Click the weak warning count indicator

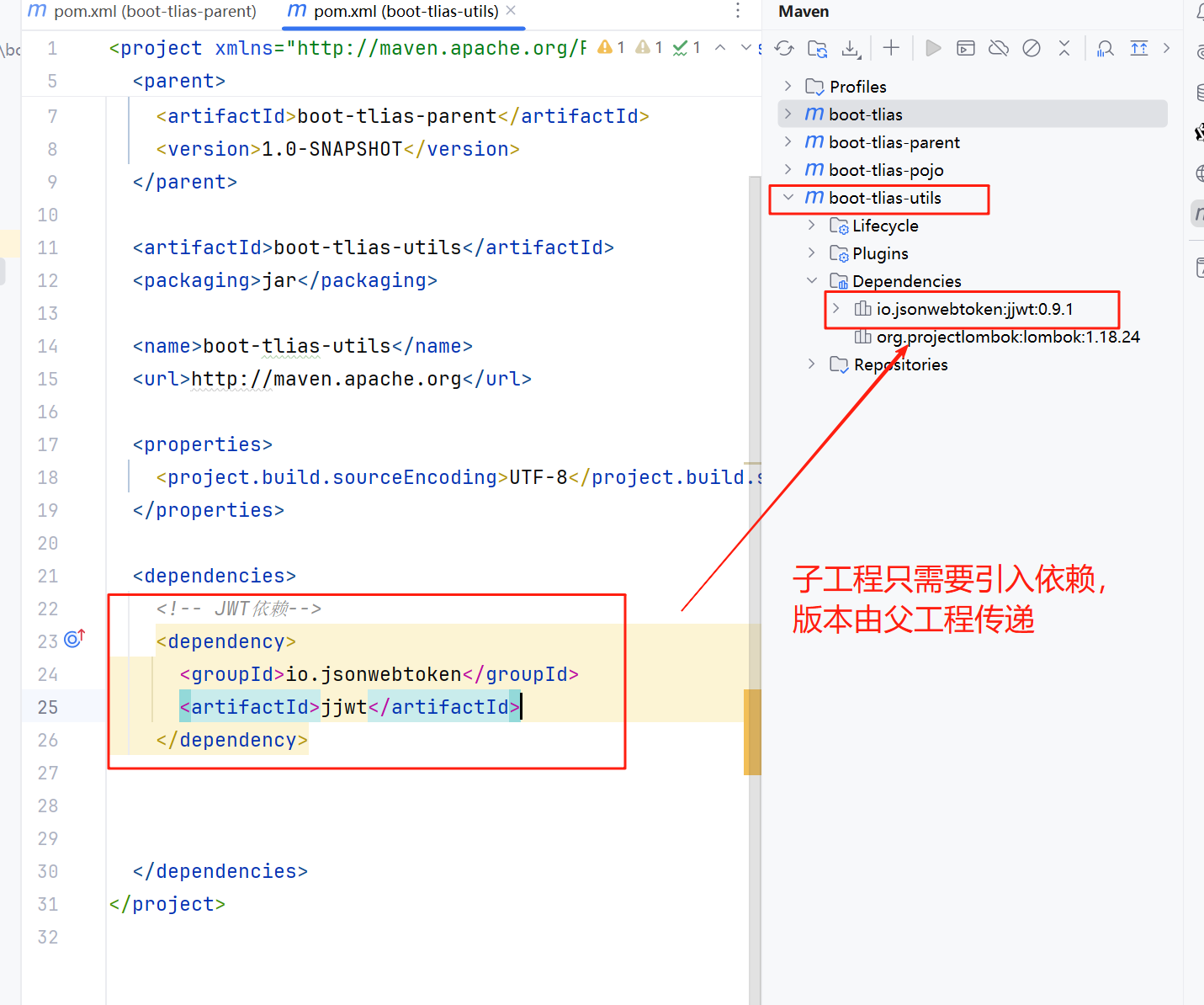649,47
